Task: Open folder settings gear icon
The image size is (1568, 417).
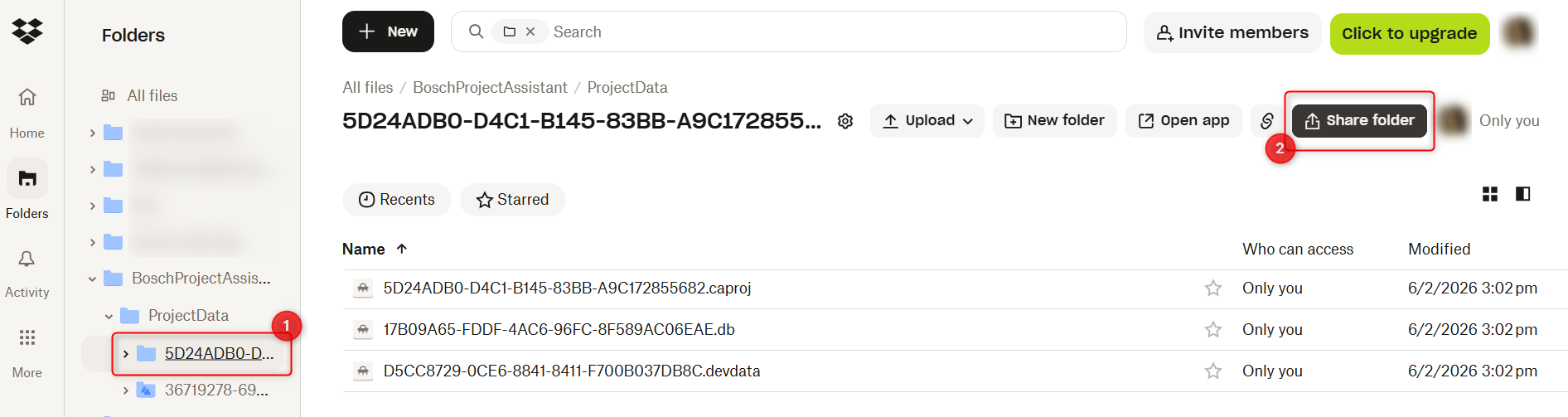Action: click(845, 121)
